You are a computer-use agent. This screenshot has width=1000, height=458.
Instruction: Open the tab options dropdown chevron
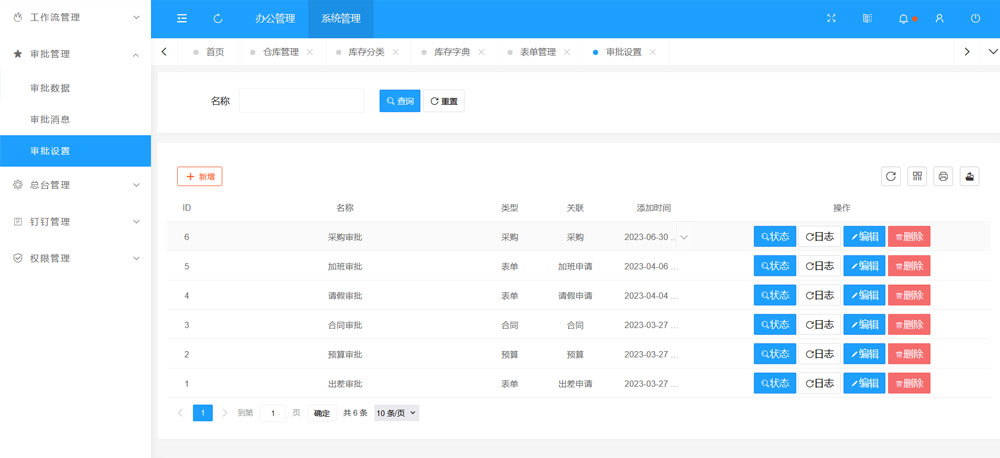coord(992,52)
